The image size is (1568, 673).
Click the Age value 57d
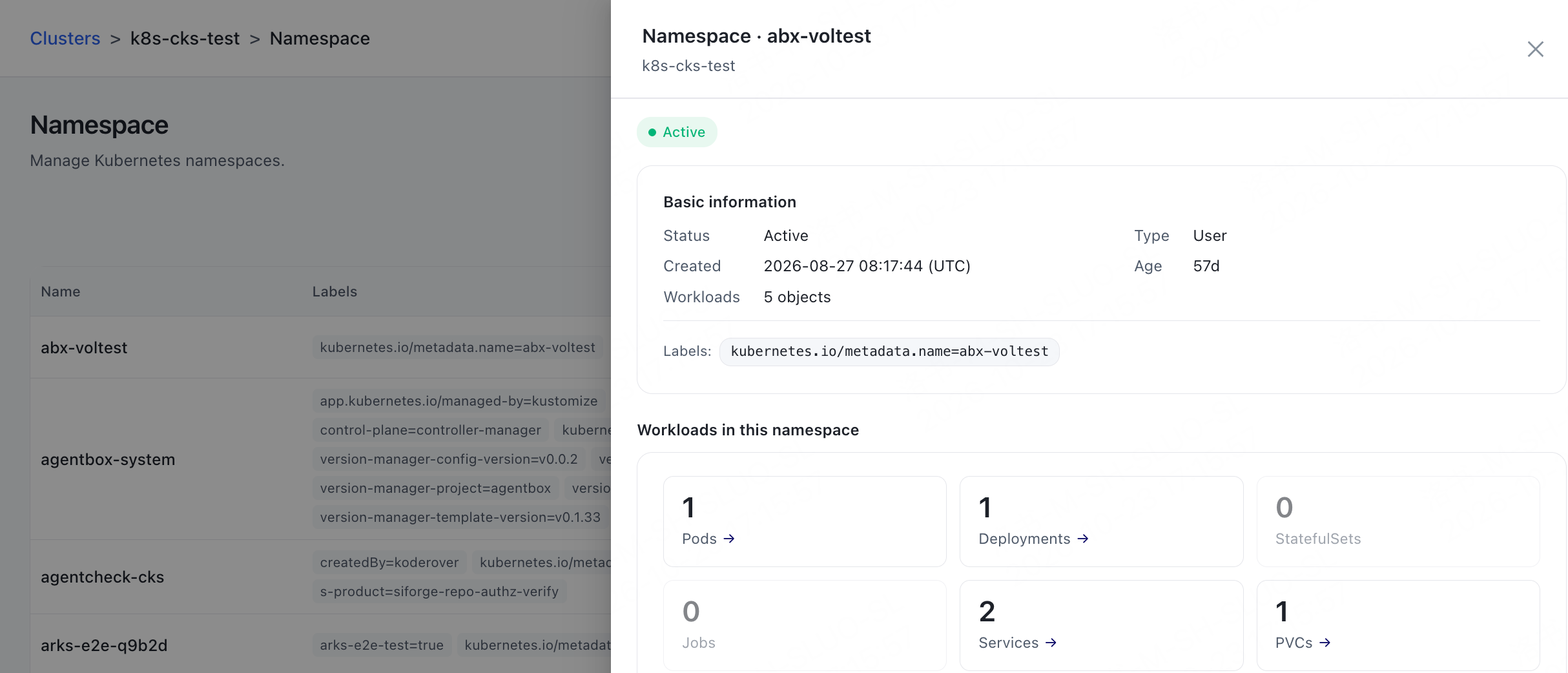[1206, 266]
